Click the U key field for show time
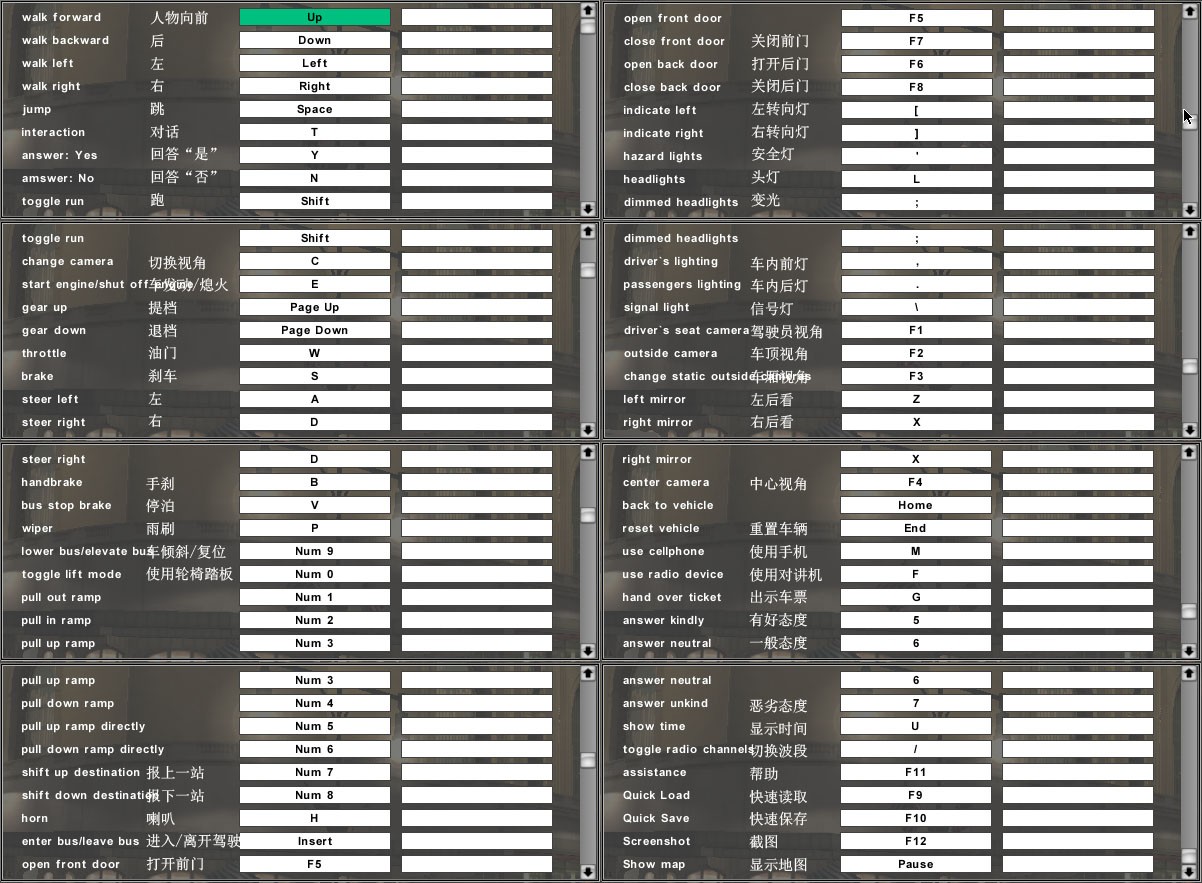Screen dimensions: 1202x883 point(916,726)
